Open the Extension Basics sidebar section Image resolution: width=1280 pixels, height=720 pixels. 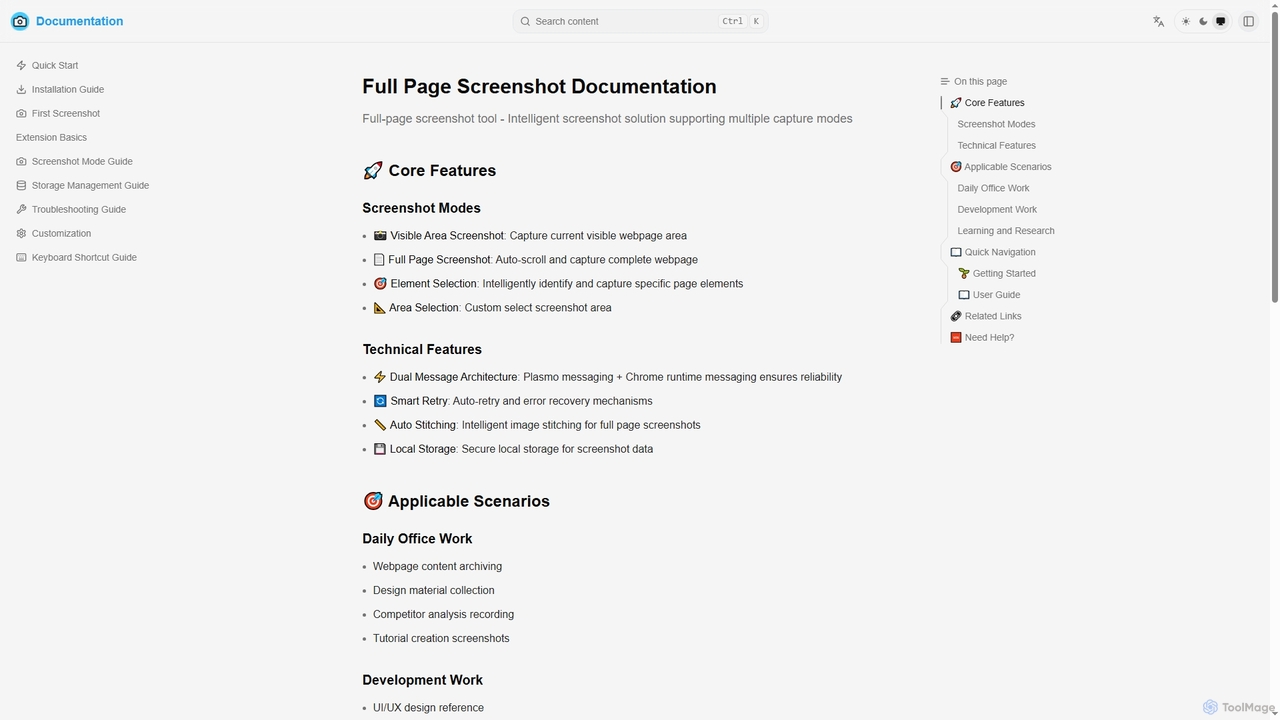pos(51,137)
